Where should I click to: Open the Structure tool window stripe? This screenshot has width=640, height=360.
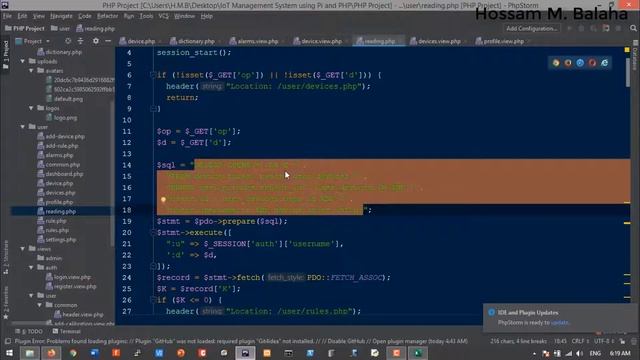coord(6,258)
